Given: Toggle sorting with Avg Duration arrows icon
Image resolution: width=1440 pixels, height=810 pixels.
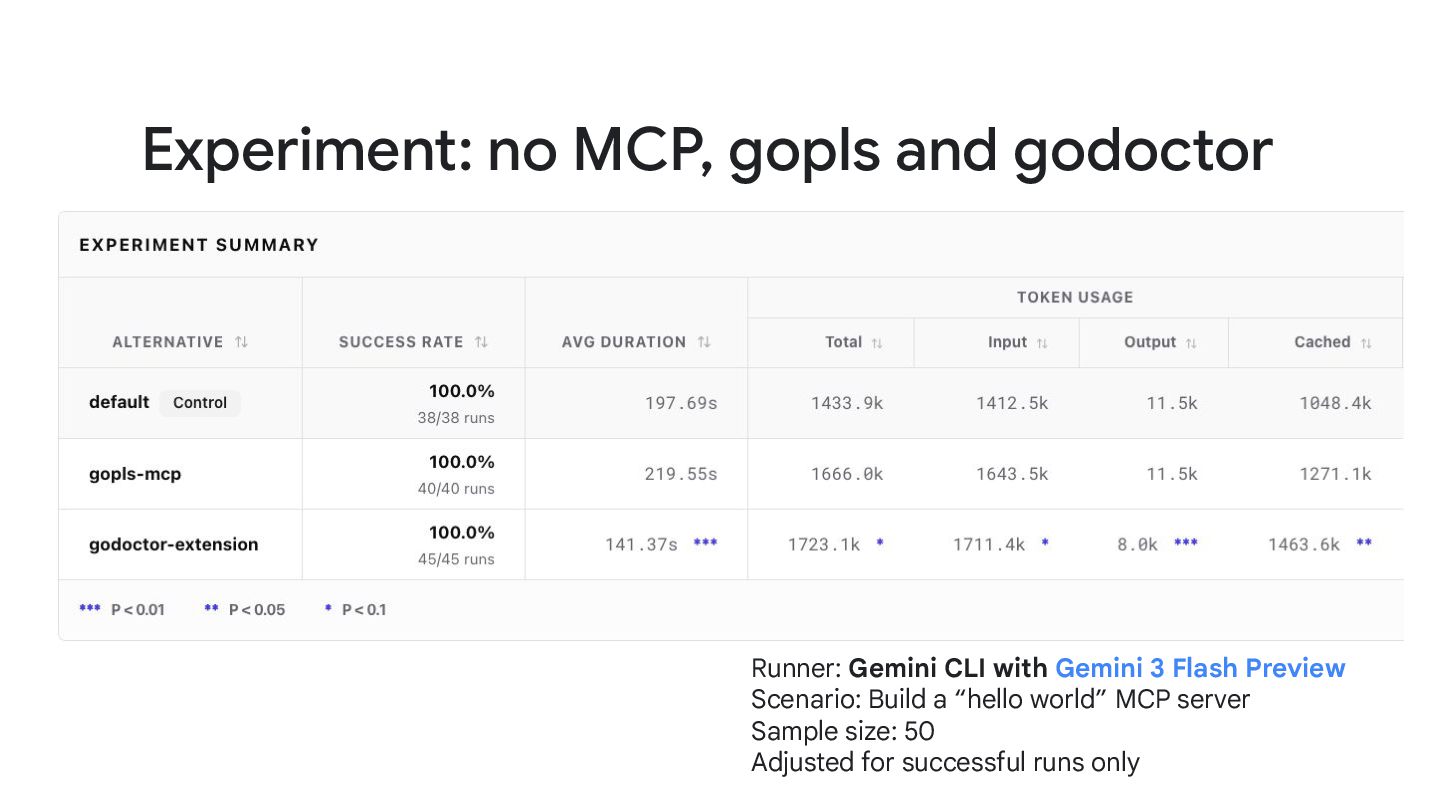Looking at the screenshot, I should tap(704, 342).
